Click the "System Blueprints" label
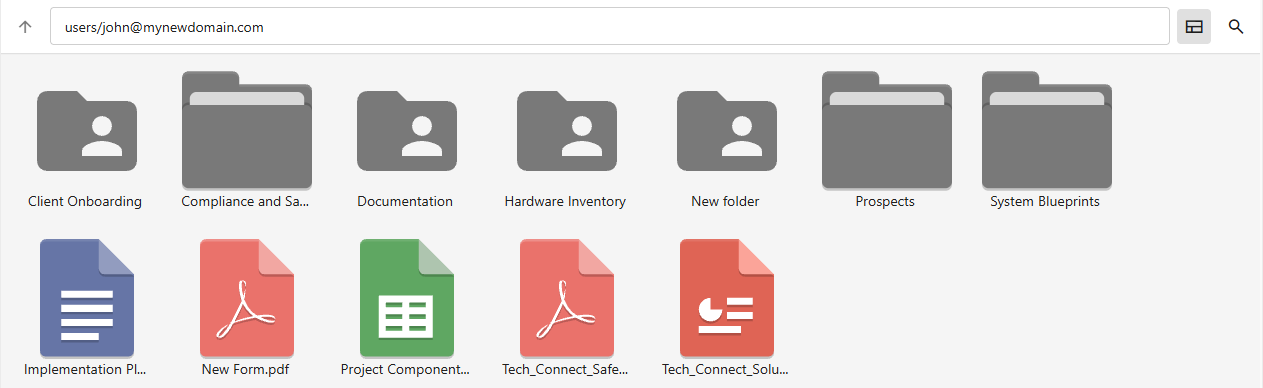This screenshot has width=1263, height=388. 1045,201
